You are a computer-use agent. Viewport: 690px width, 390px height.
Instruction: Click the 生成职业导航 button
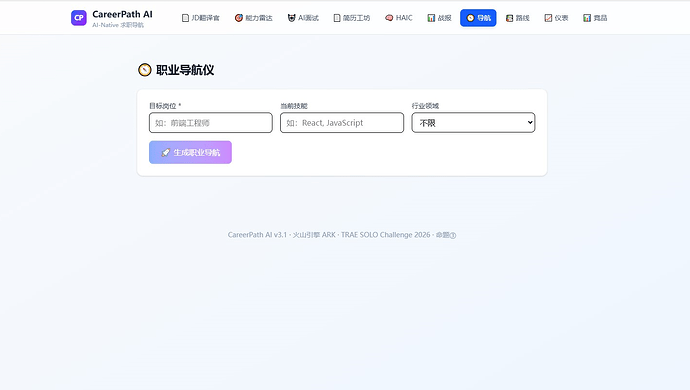click(191, 152)
